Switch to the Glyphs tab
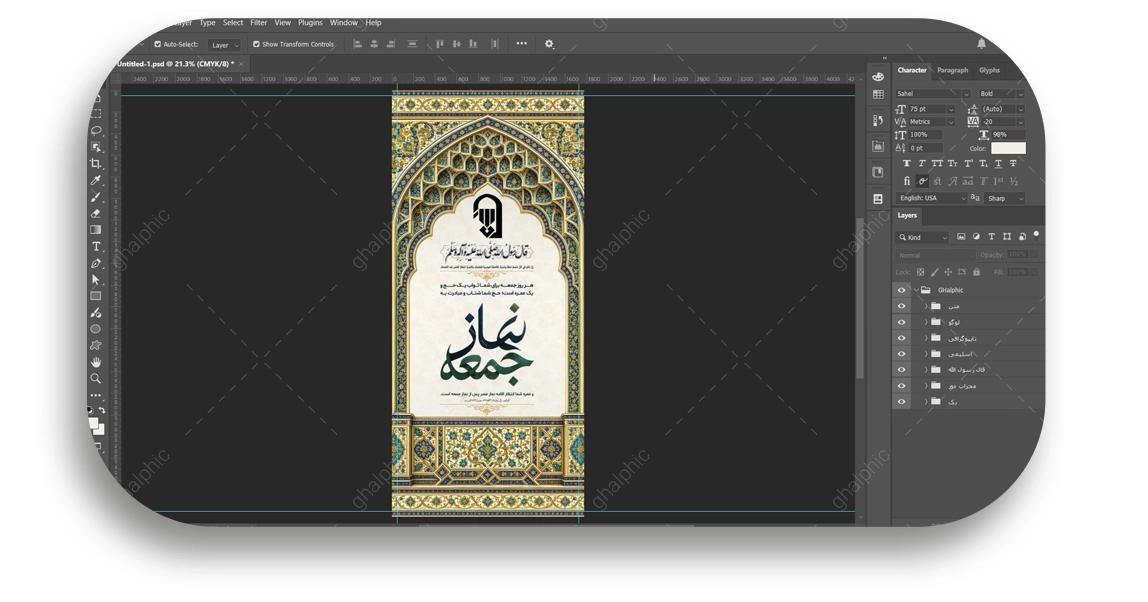Screen dimensions: 1148x602 [x=989, y=70]
